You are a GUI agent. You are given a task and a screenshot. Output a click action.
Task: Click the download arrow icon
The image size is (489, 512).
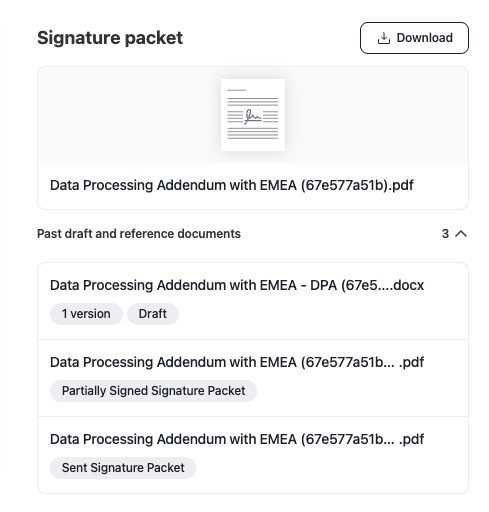click(383, 38)
